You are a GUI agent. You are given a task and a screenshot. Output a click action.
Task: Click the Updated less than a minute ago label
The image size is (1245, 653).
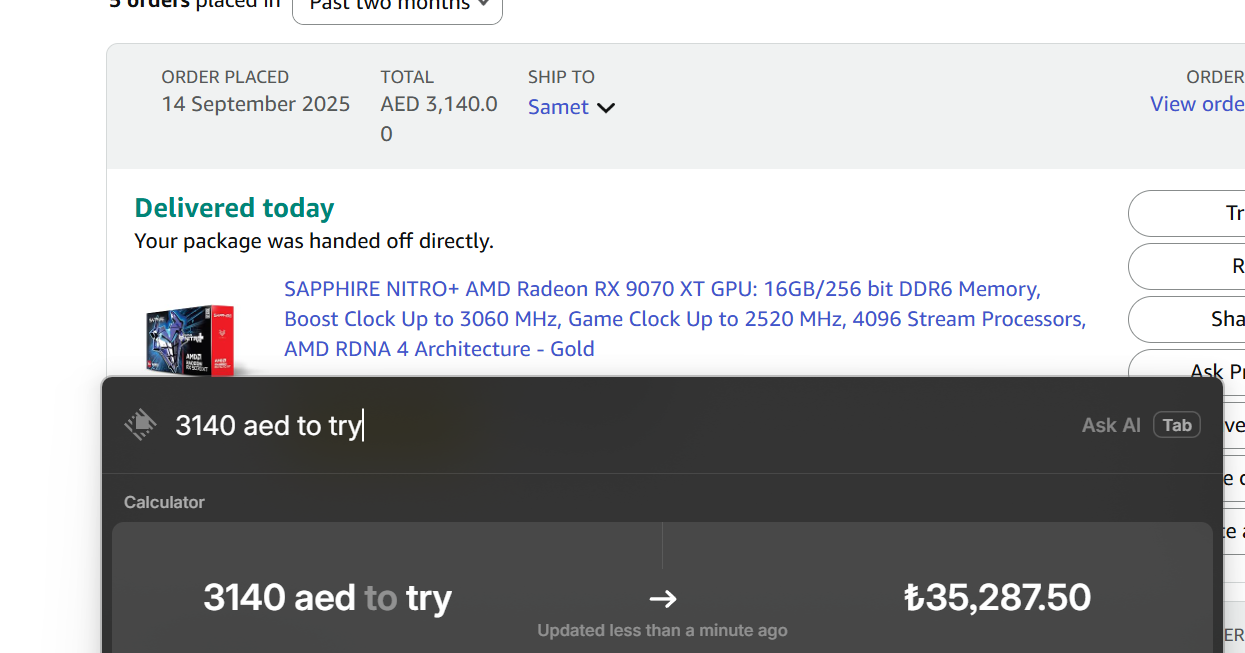tap(662, 630)
